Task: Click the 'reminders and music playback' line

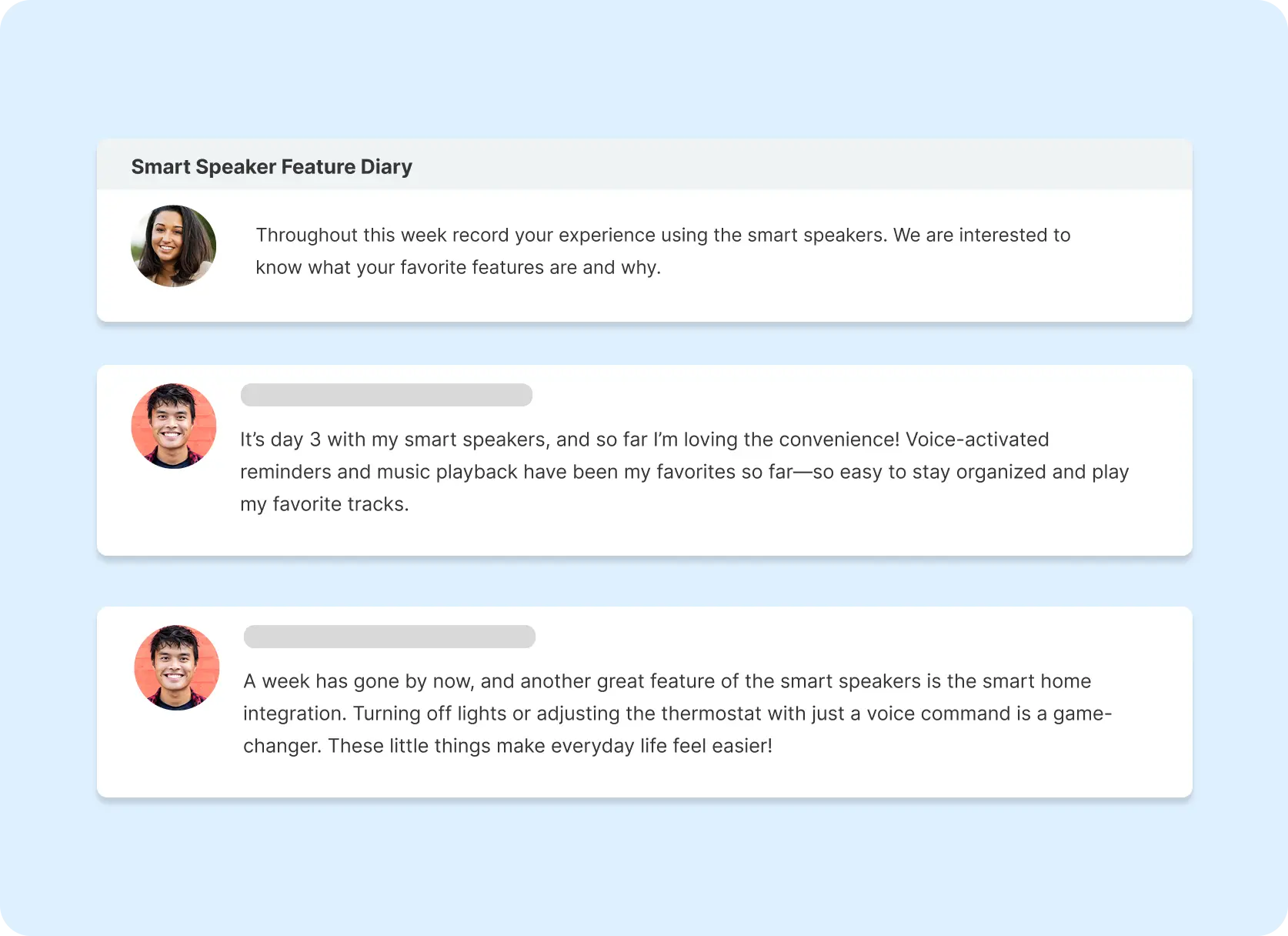Action: click(x=685, y=472)
